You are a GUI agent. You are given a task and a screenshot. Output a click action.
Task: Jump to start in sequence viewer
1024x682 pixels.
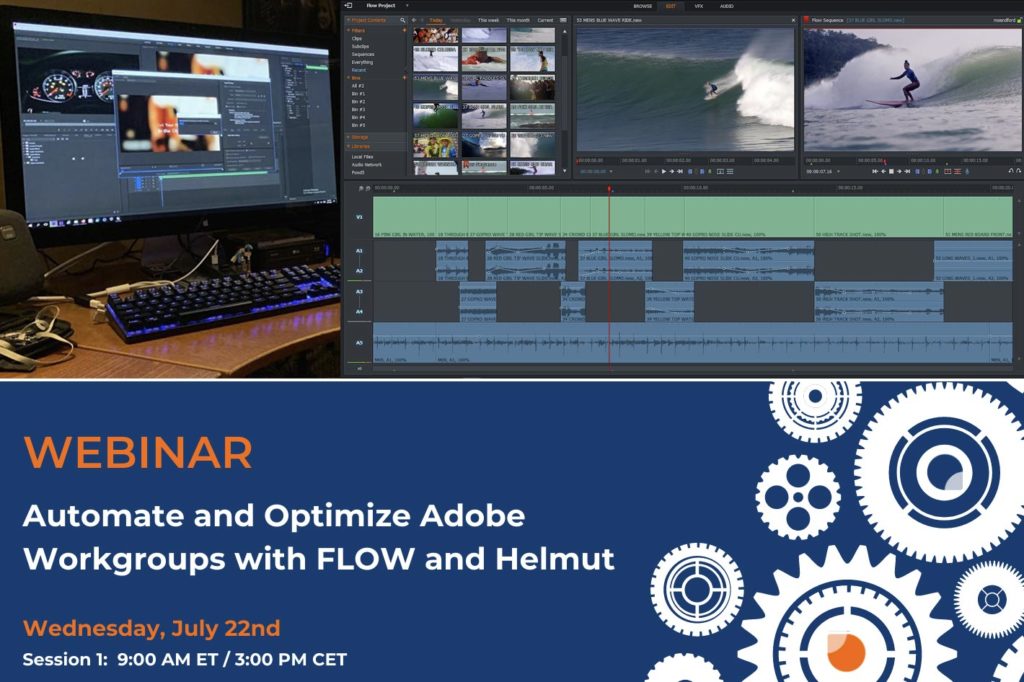[875, 172]
